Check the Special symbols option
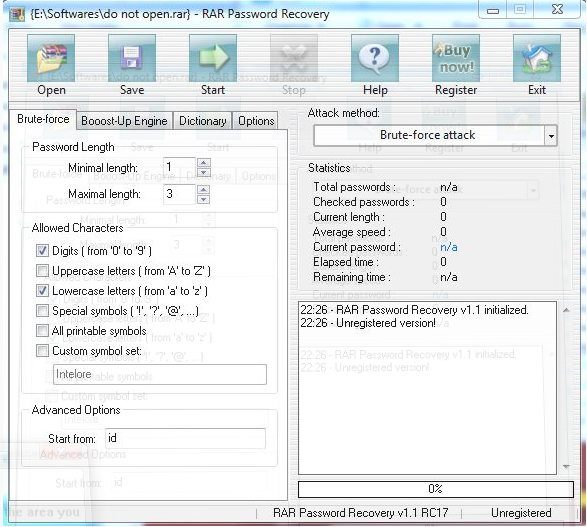Image resolution: width=587 pixels, height=527 pixels. pos(42,310)
